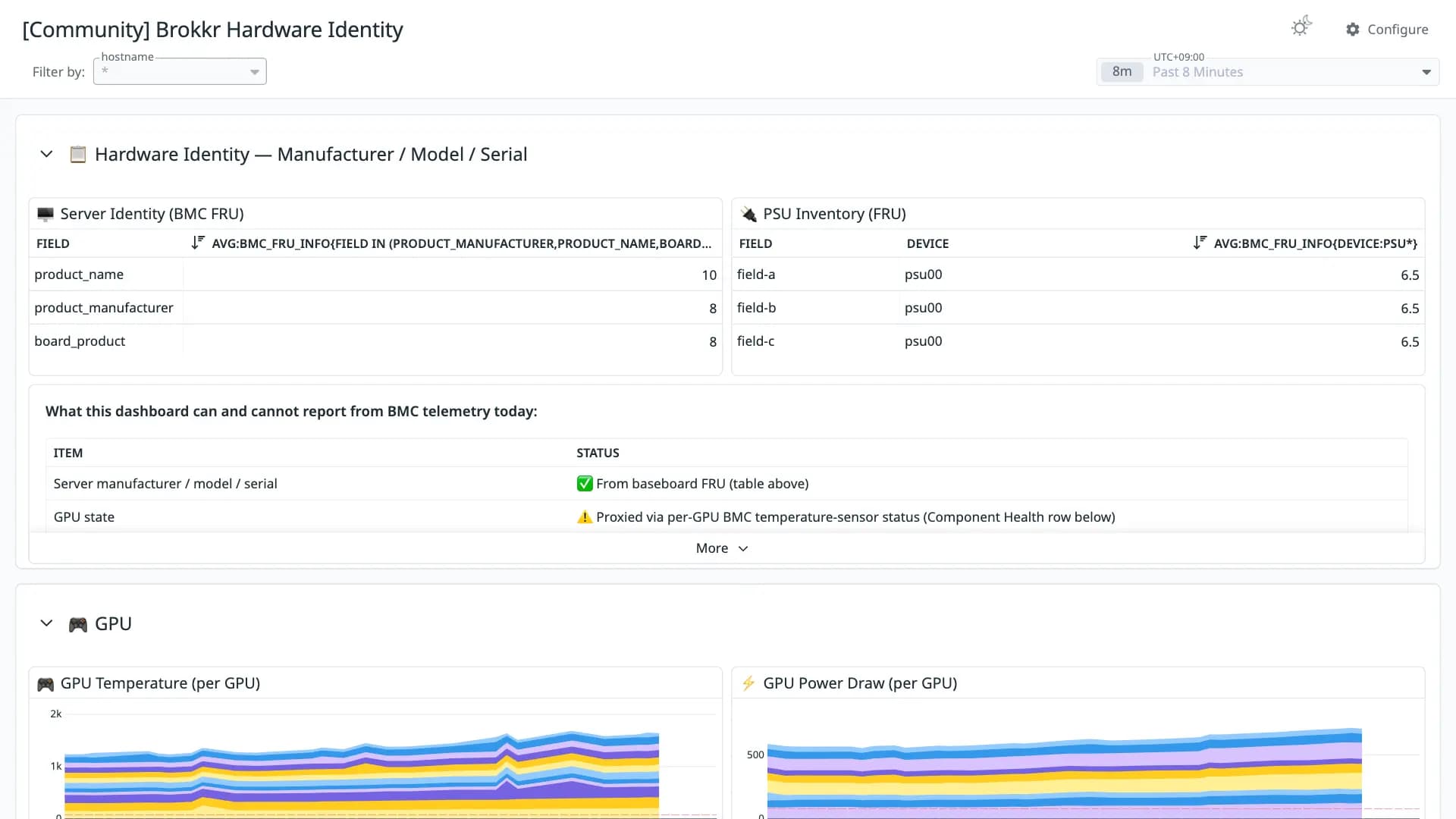This screenshot has width=1456, height=819.
Task: Click sort icon on PSU Inventory AVG column
Action: (1200, 243)
